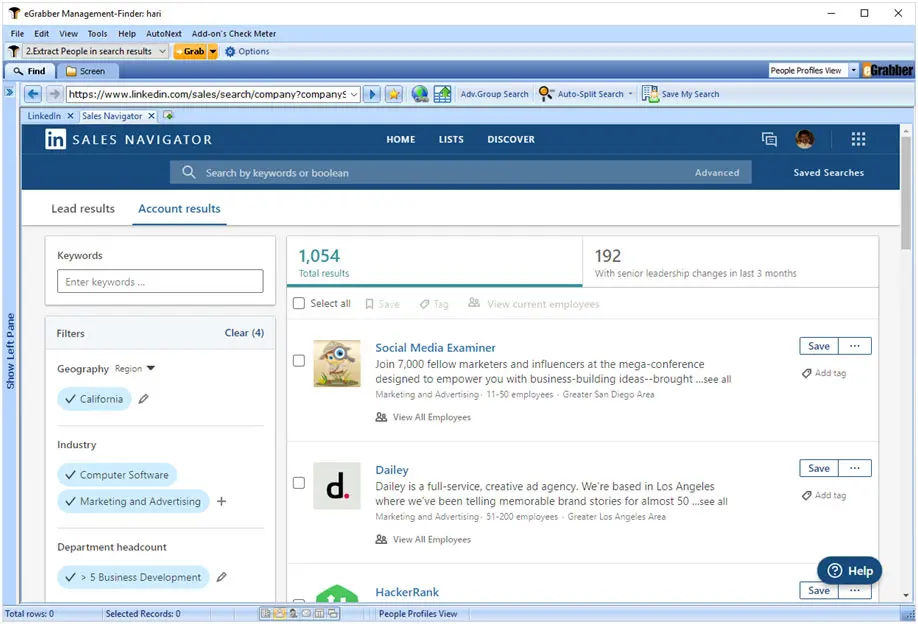918x624 pixels.
Task: Click the browser back arrow button
Action: [x=33, y=94]
